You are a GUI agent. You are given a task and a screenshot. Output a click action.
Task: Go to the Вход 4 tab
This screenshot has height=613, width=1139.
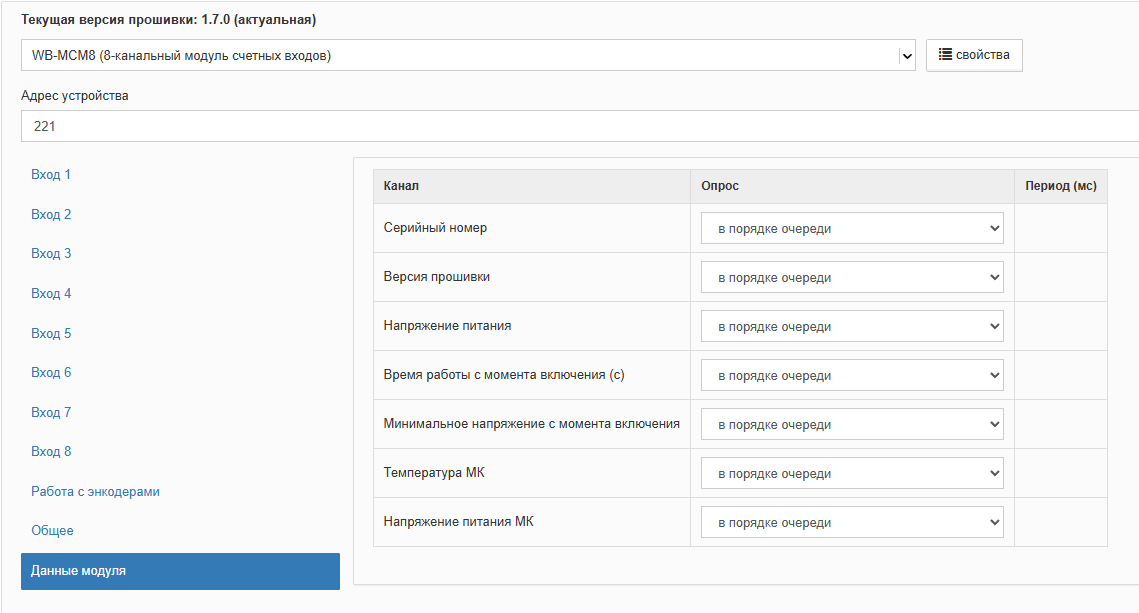pyautogui.click(x=51, y=294)
